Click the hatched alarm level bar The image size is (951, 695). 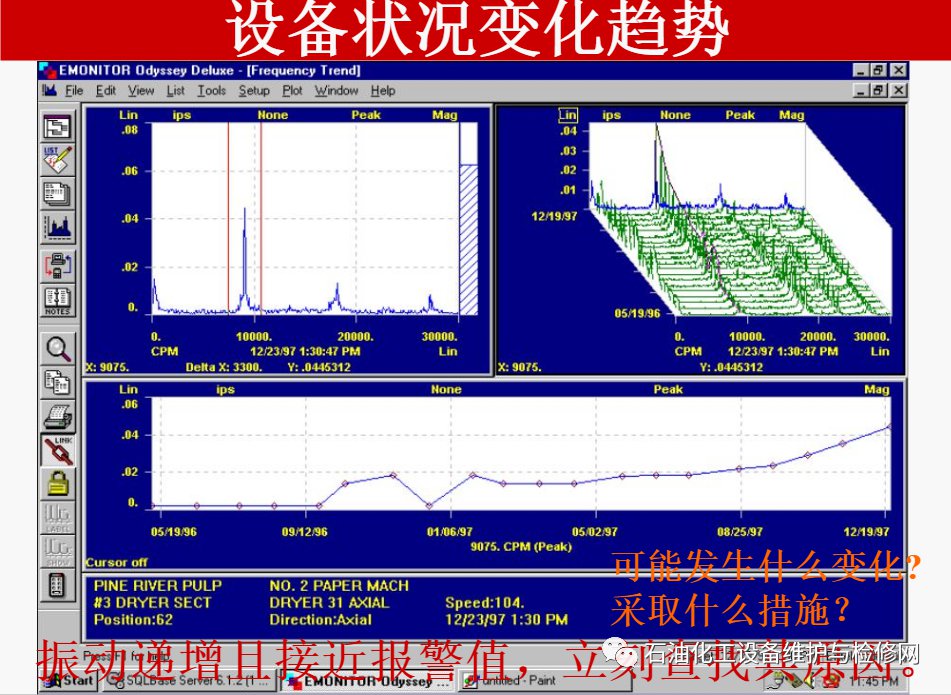(469, 238)
